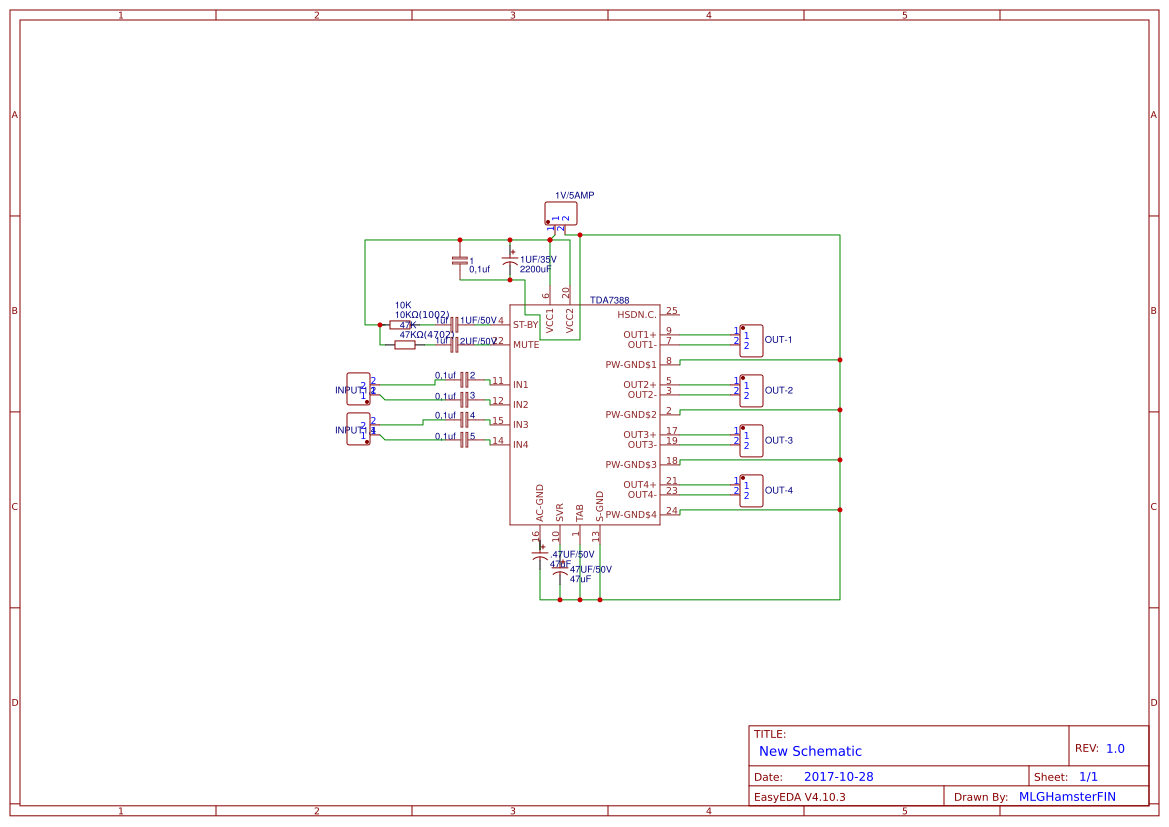The width and height of the screenshot is (1169, 827).
Task: Click the date 2017-10-28 in title block
Action: (838, 777)
